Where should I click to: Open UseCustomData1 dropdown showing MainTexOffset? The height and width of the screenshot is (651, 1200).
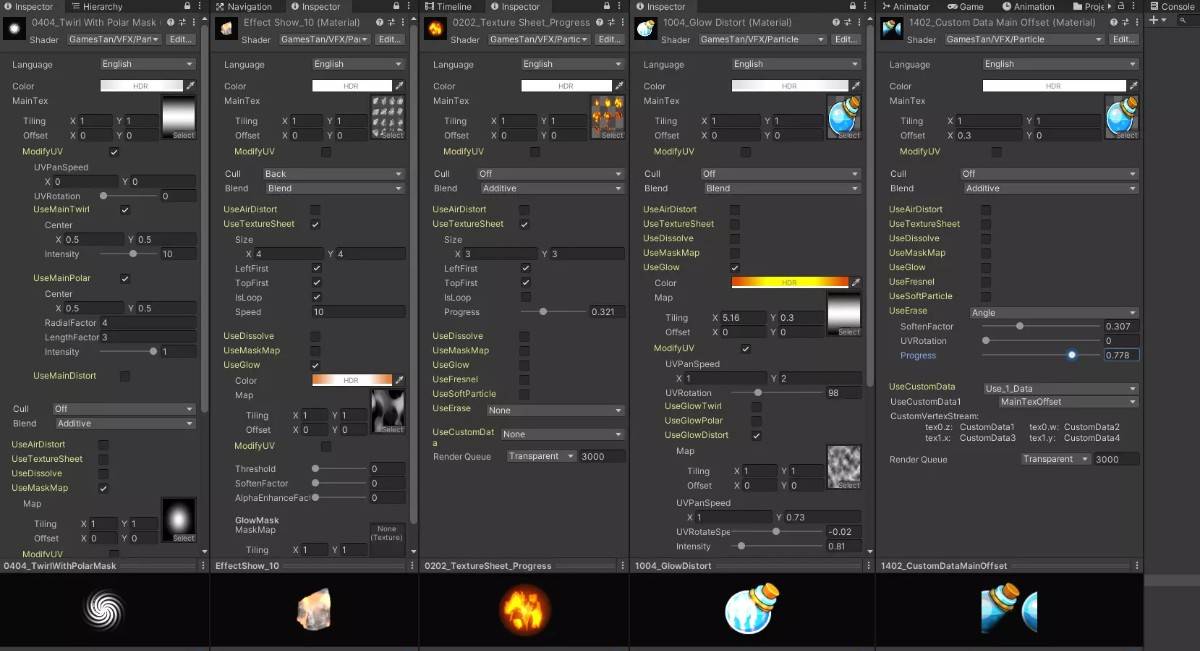pyautogui.click(x=1068, y=402)
